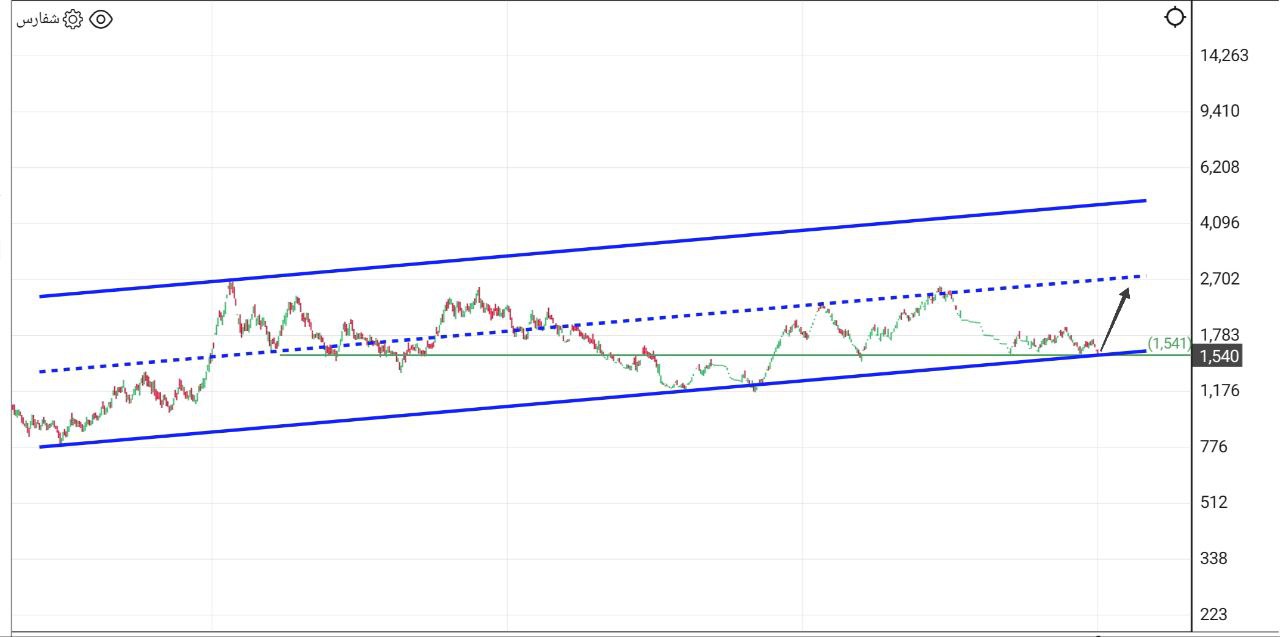Image resolution: width=1280 pixels, height=637 pixels.
Task: Toggle the eye visibility icon for شفارس
Action: point(101,19)
